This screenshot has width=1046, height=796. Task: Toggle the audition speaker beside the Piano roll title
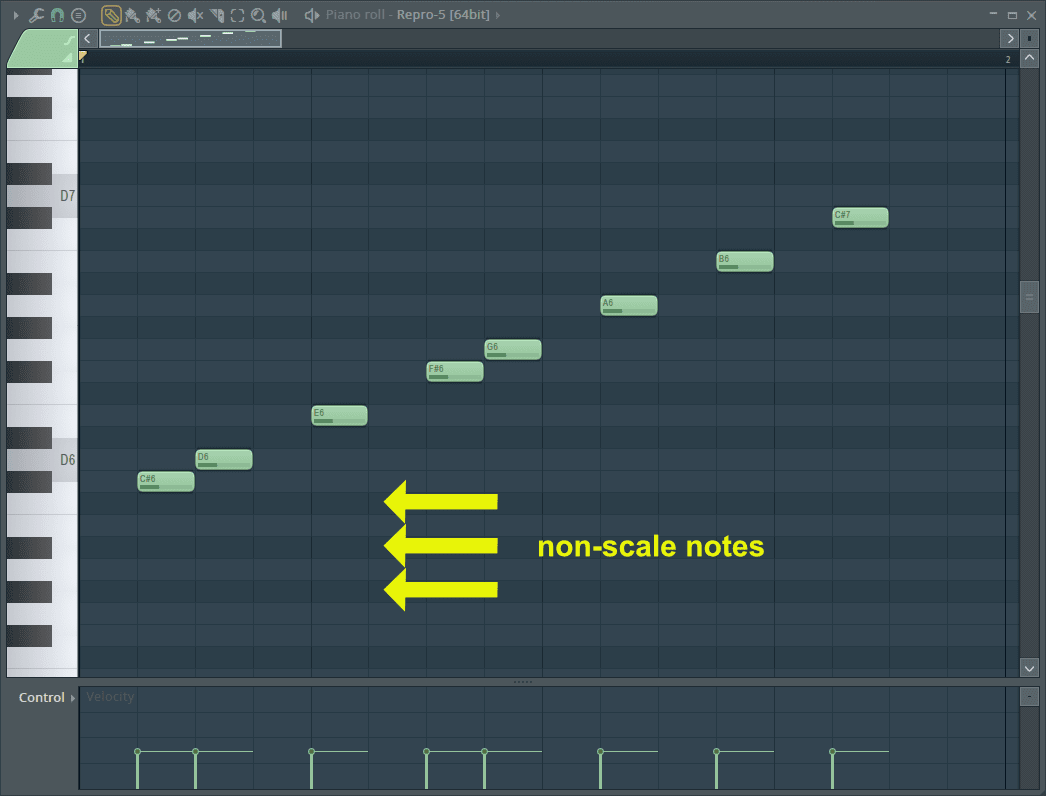click(x=310, y=15)
